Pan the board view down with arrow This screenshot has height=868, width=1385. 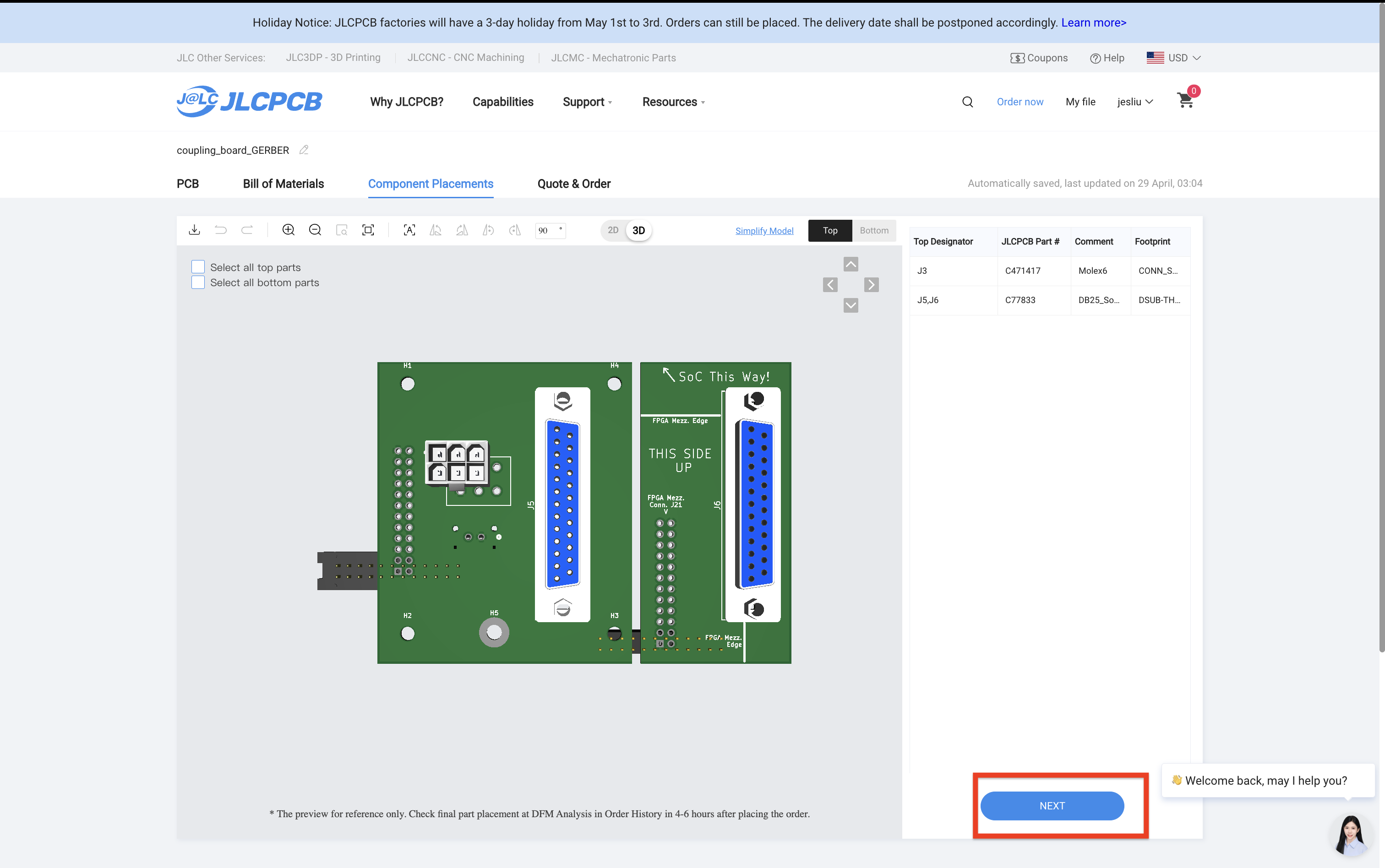[851, 305]
